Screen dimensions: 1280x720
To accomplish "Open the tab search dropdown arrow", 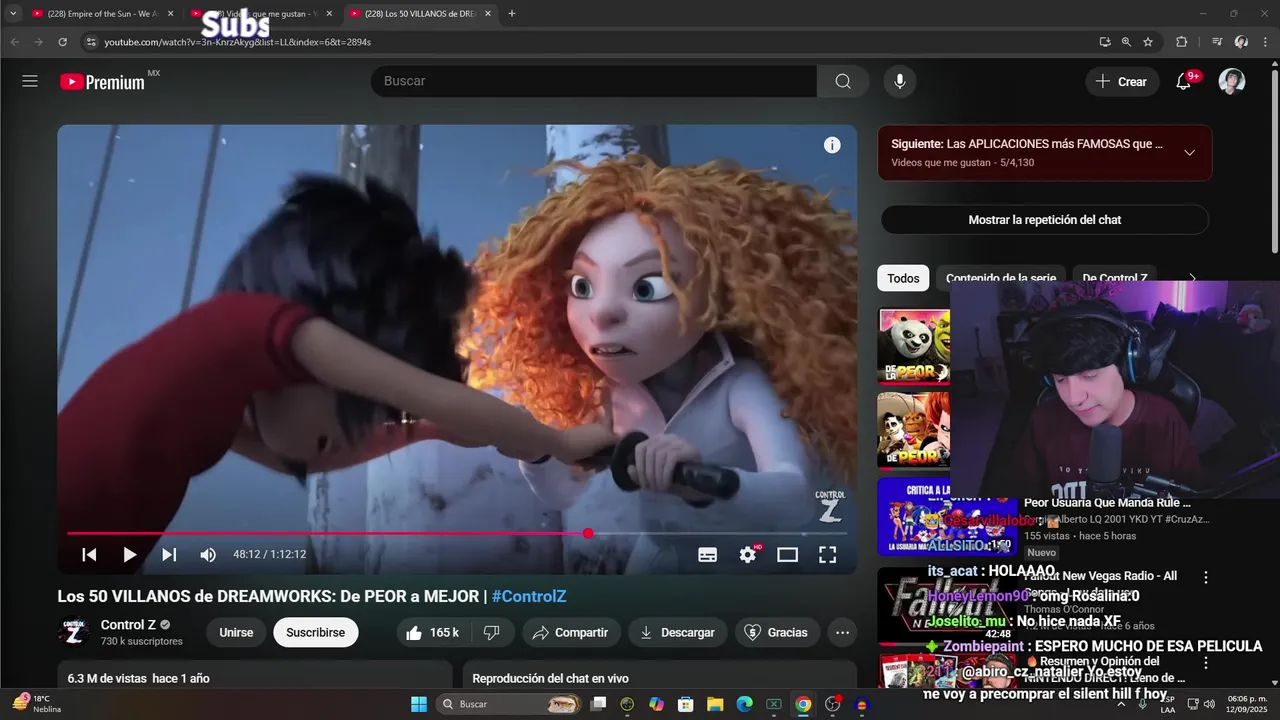I will [x=13, y=13].
